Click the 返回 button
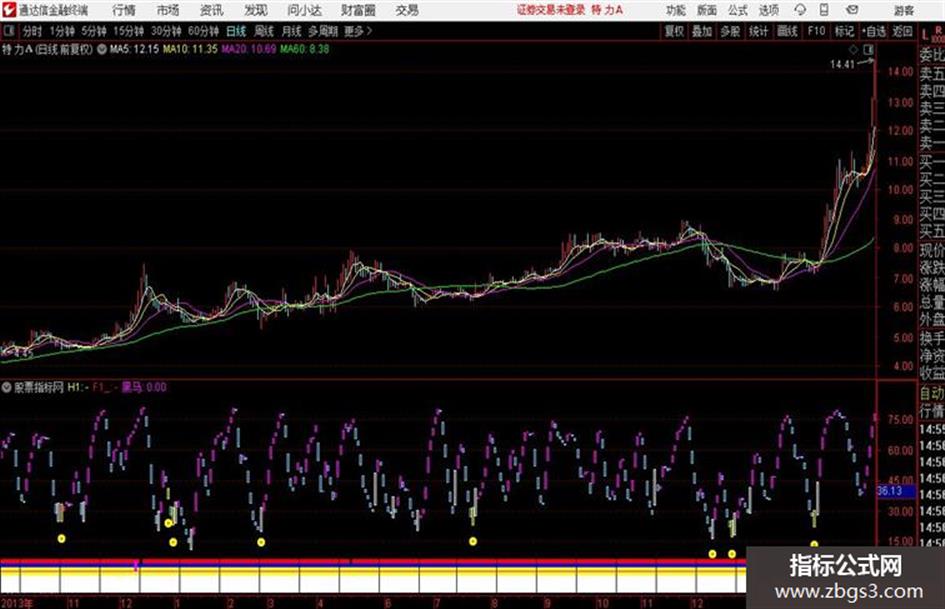 coord(902,31)
